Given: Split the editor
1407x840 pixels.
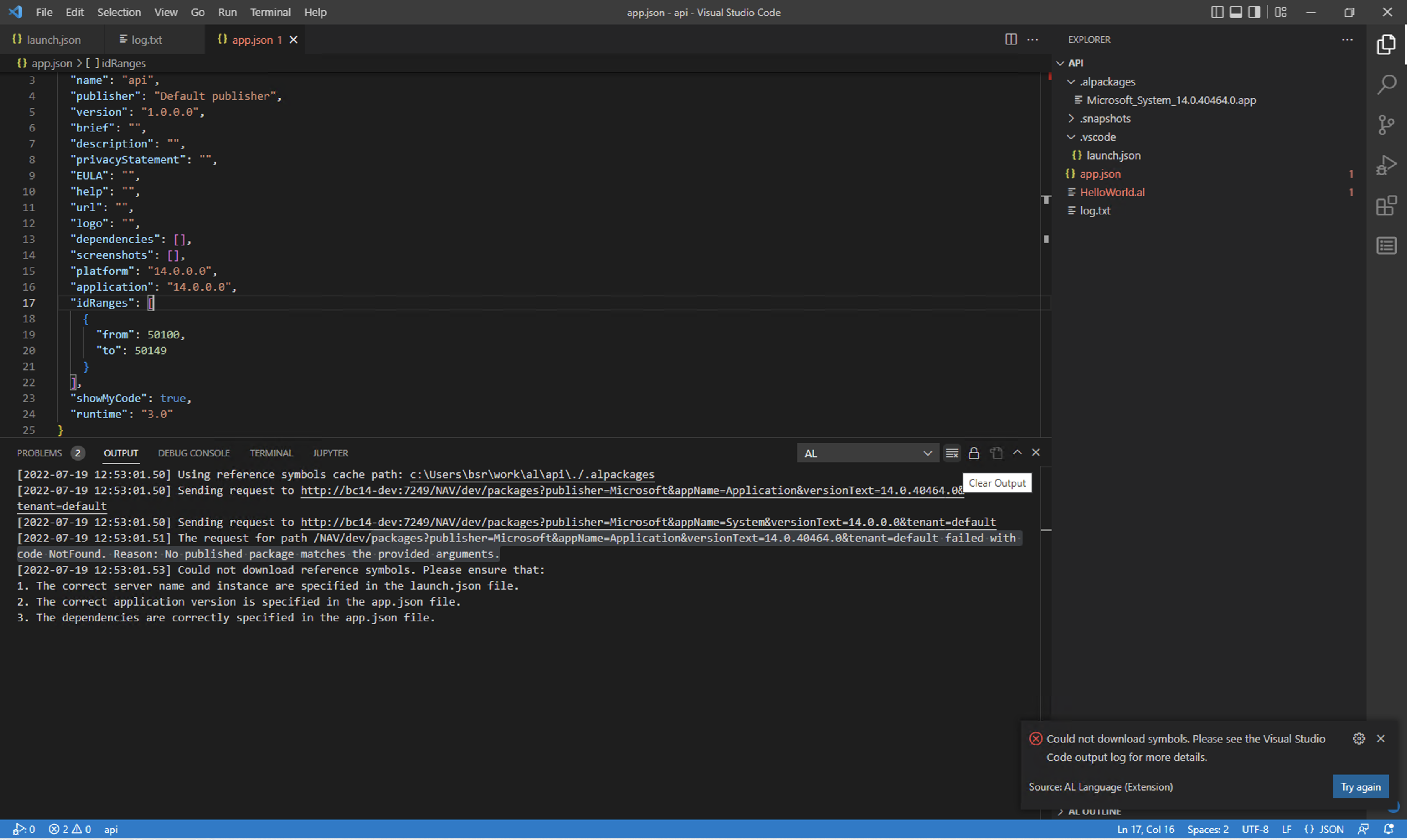Looking at the screenshot, I should 1011,39.
